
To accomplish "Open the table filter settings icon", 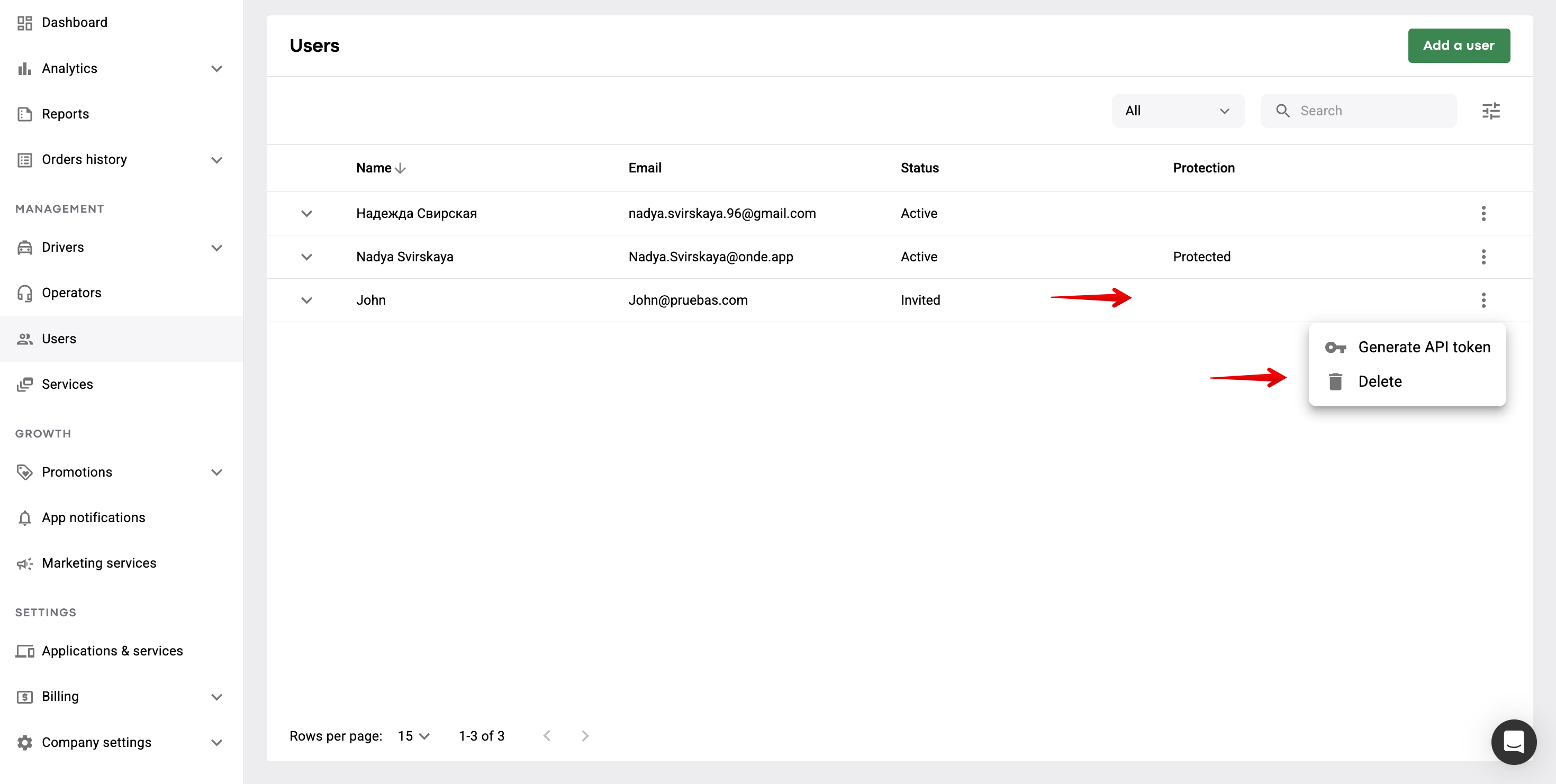I will (1491, 111).
